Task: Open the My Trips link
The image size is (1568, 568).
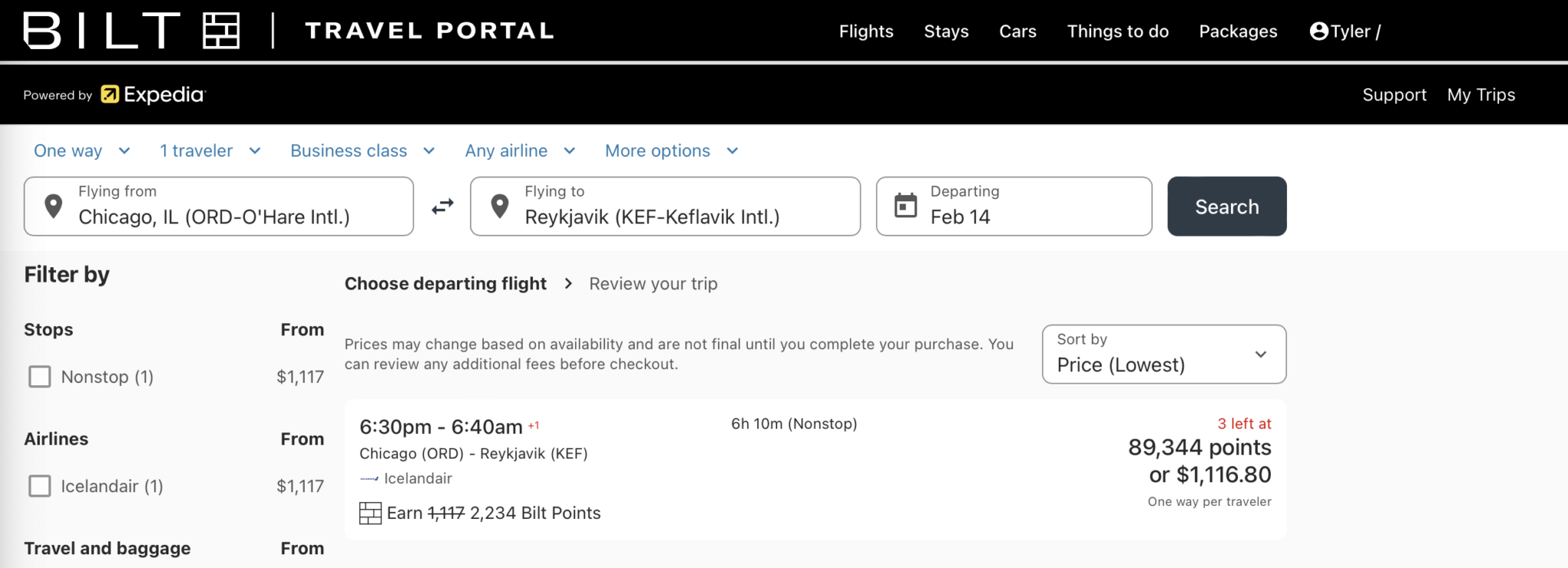Action: coord(1481,95)
